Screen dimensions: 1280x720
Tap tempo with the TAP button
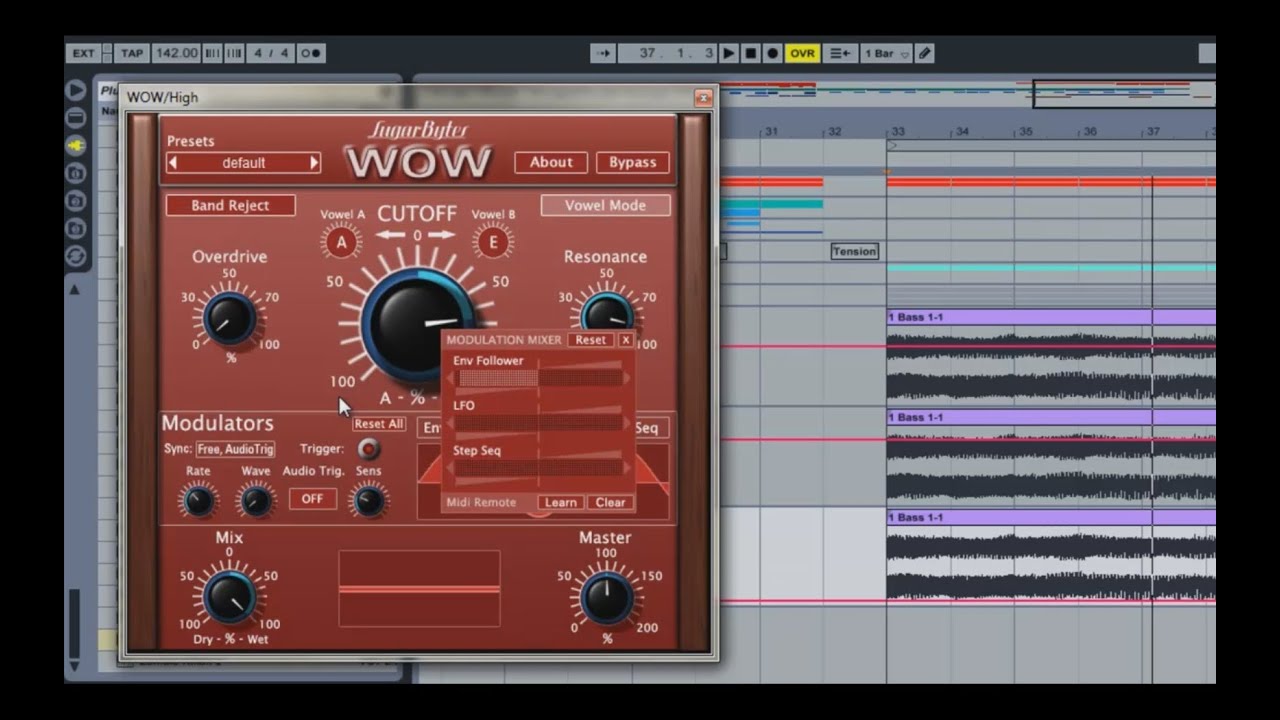click(x=132, y=53)
